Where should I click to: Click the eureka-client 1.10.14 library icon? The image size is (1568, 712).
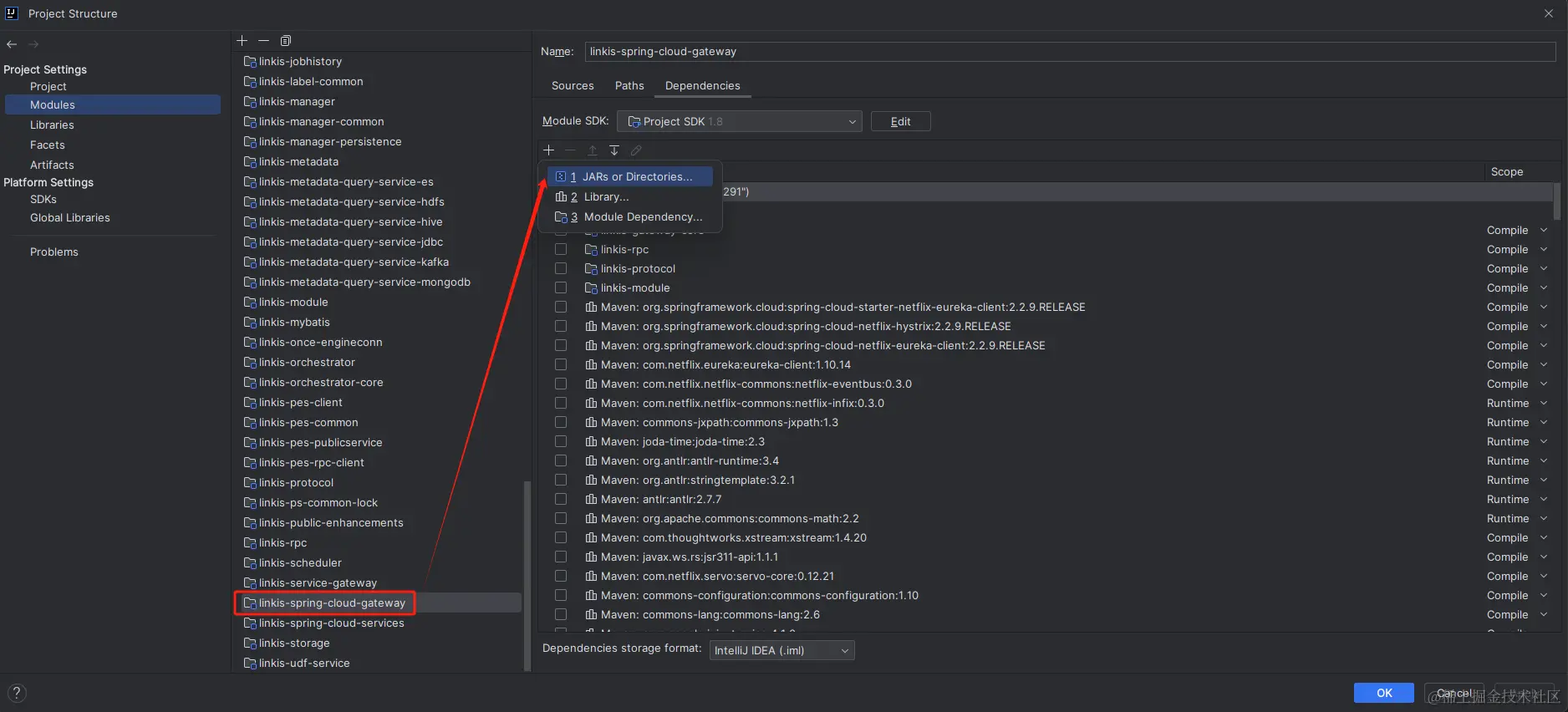pos(591,365)
